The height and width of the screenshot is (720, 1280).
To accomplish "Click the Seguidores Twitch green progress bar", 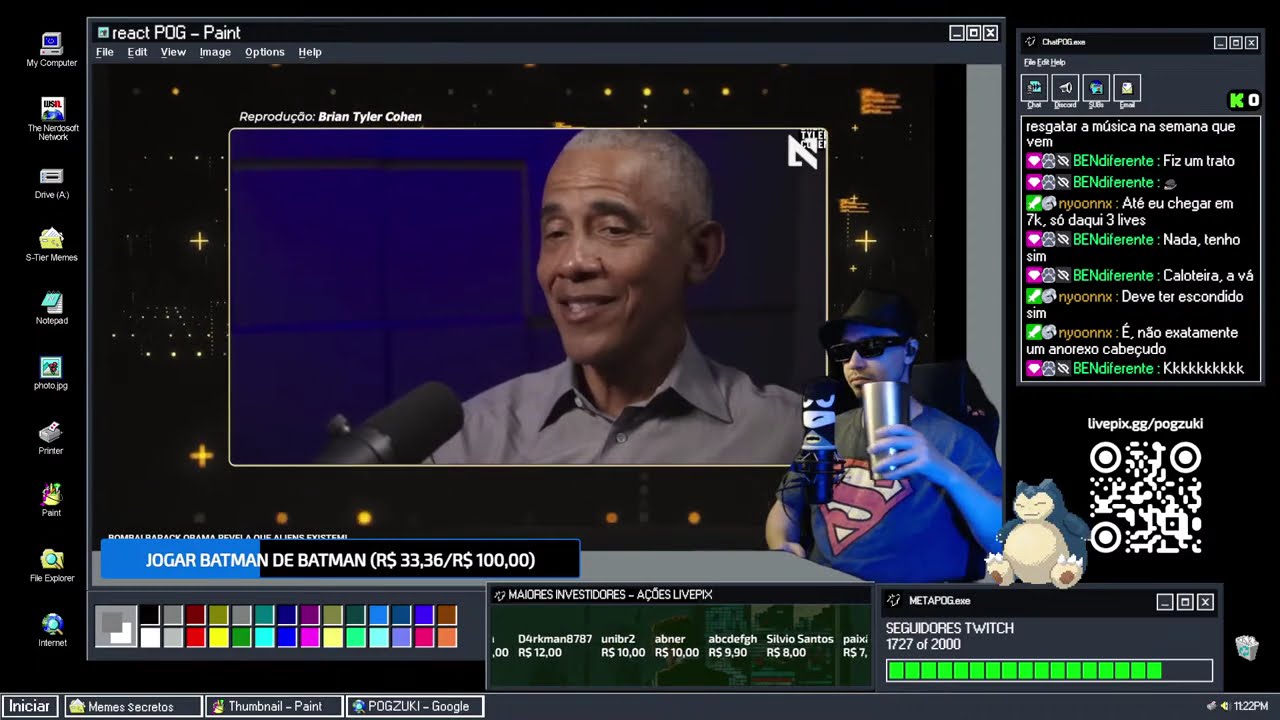I will tap(1049, 670).
